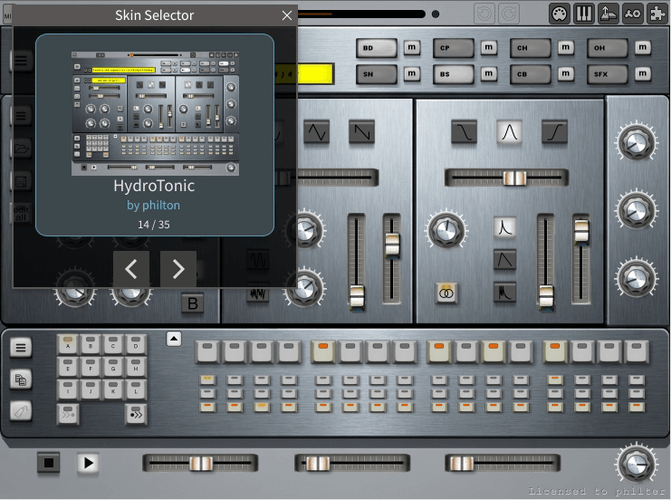The image size is (671, 500).
Task: Mute the SFX drum channel
Action: [643, 74]
